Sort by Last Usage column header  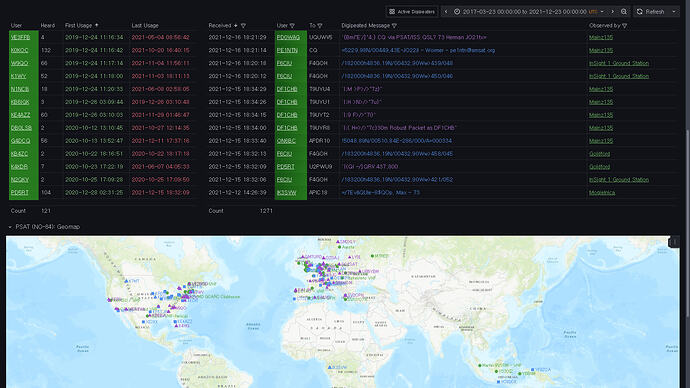point(145,26)
